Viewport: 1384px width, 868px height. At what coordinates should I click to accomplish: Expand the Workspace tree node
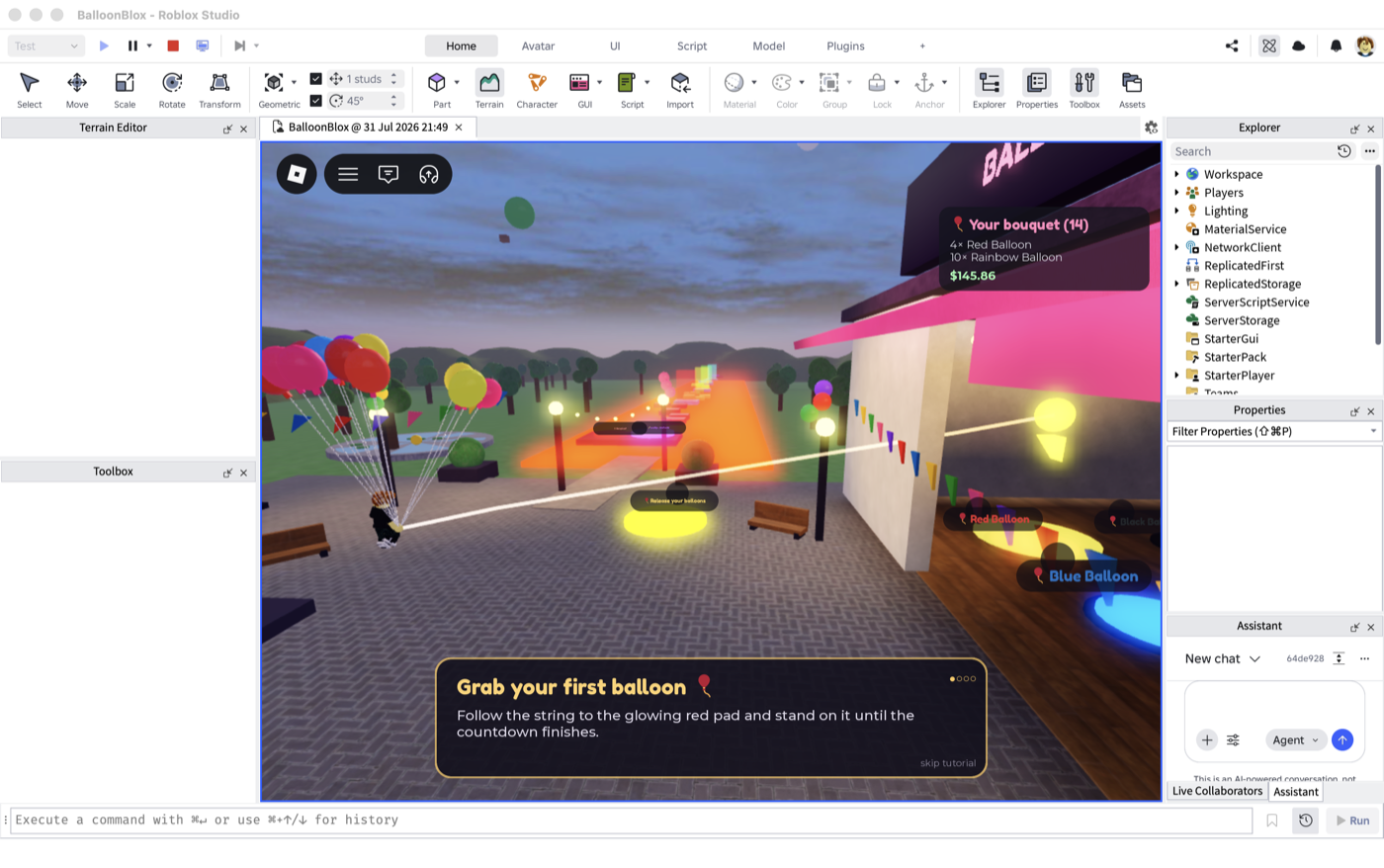1176,174
